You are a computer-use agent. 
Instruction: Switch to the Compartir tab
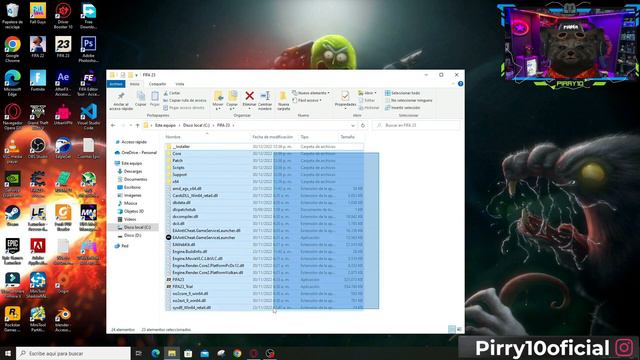click(157, 84)
